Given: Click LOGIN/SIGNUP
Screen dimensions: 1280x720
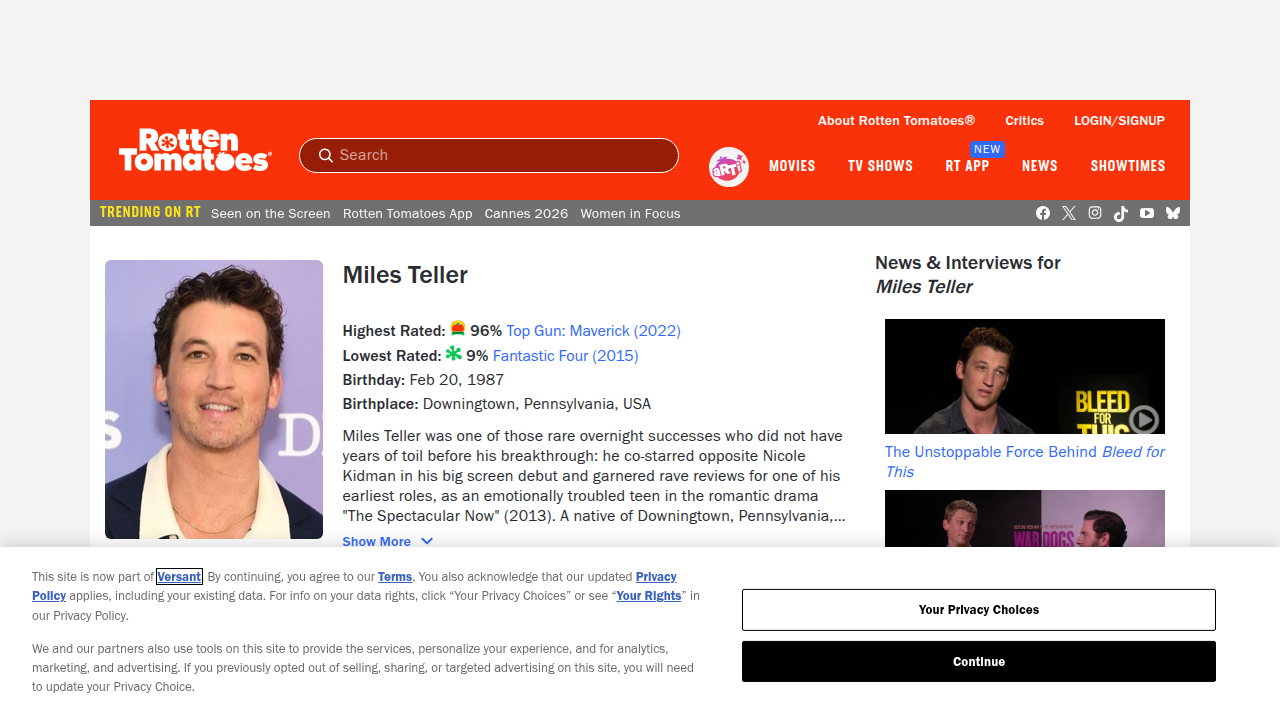Looking at the screenshot, I should tap(1119, 120).
